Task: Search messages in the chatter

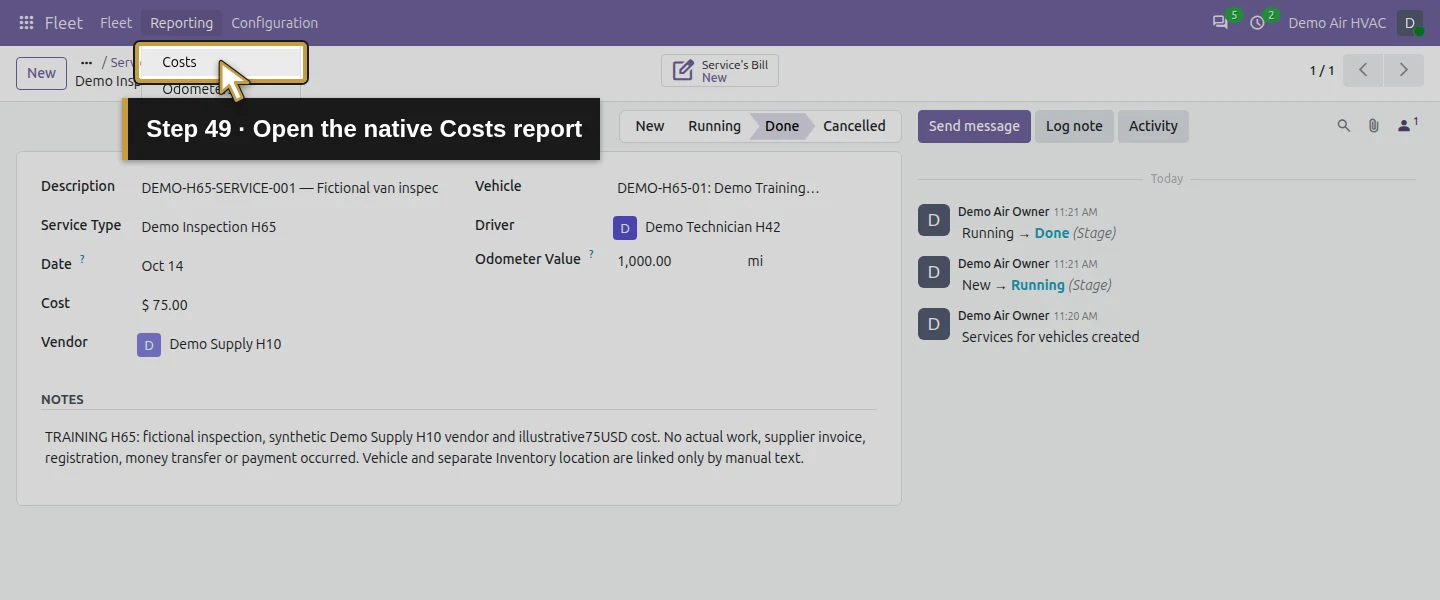Action: 1344,126
